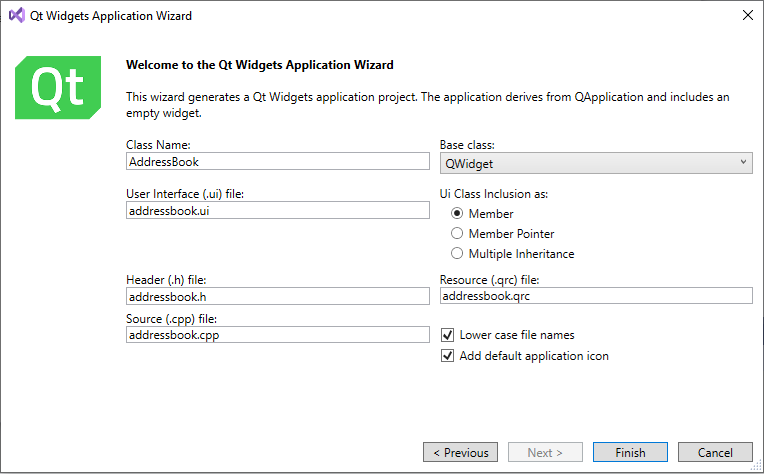
Task: Focus the User Interface (.ui) file field
Action: 278,210
